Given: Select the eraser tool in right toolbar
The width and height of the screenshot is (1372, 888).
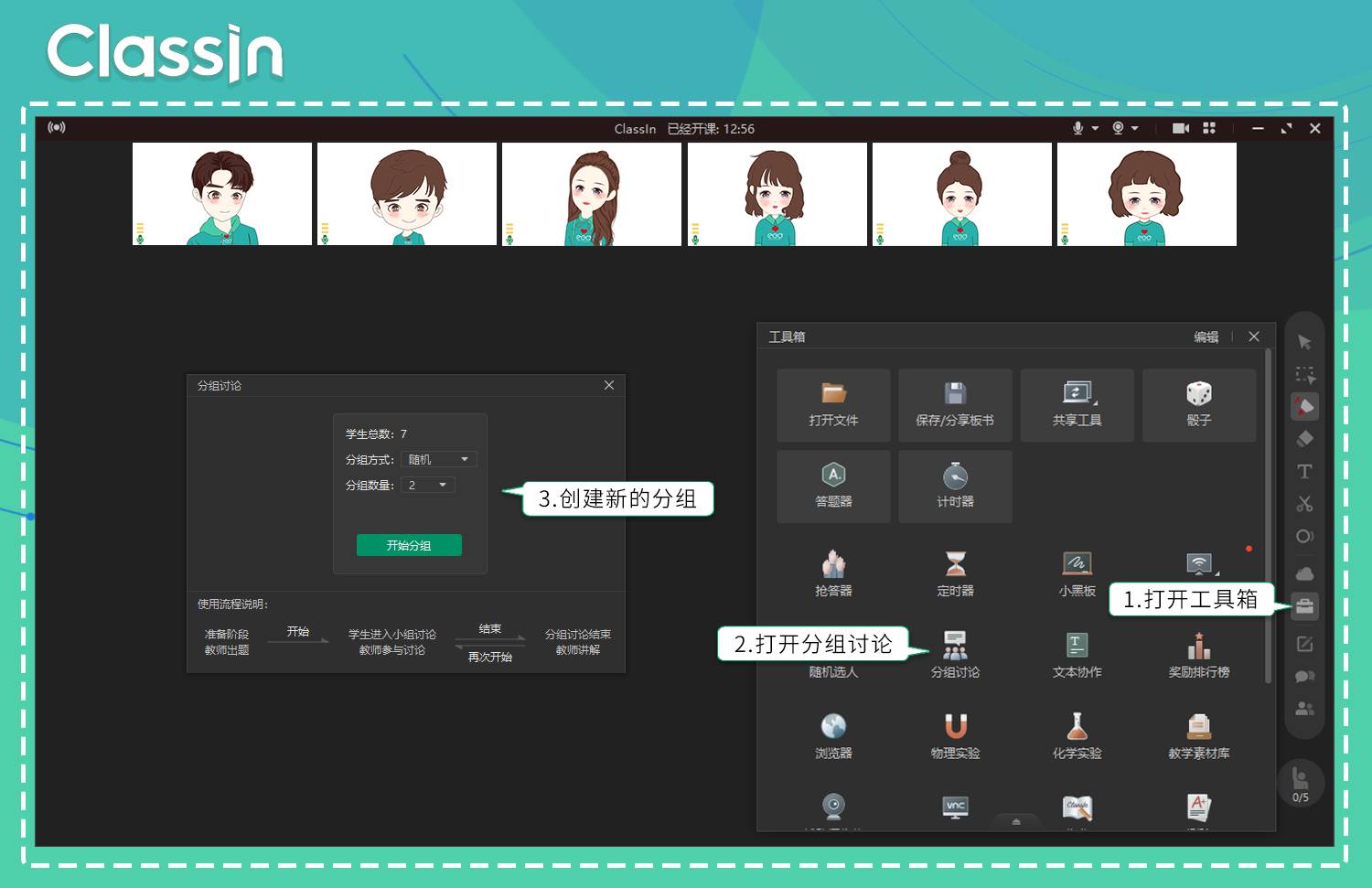Looking at the screenshot, I should (x=1304, y=439).
